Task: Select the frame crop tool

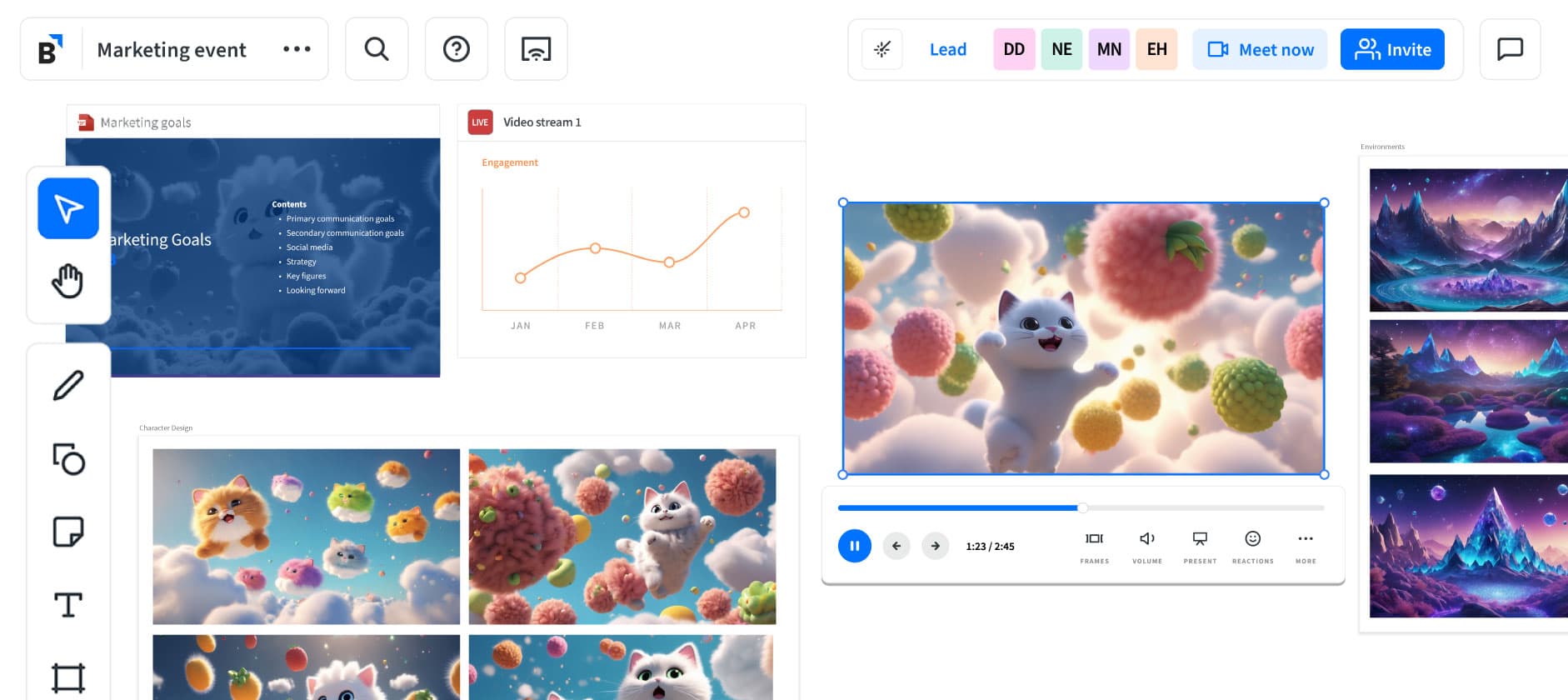Action: 68,677
